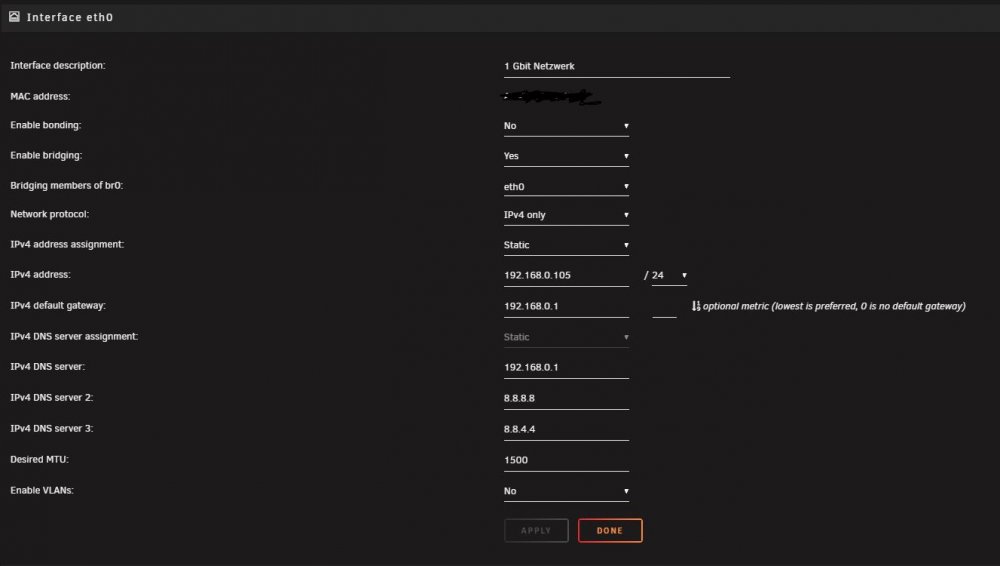Click the IPv4 DNS server field
1000x566 pixels.
click(x=566, y=368)
